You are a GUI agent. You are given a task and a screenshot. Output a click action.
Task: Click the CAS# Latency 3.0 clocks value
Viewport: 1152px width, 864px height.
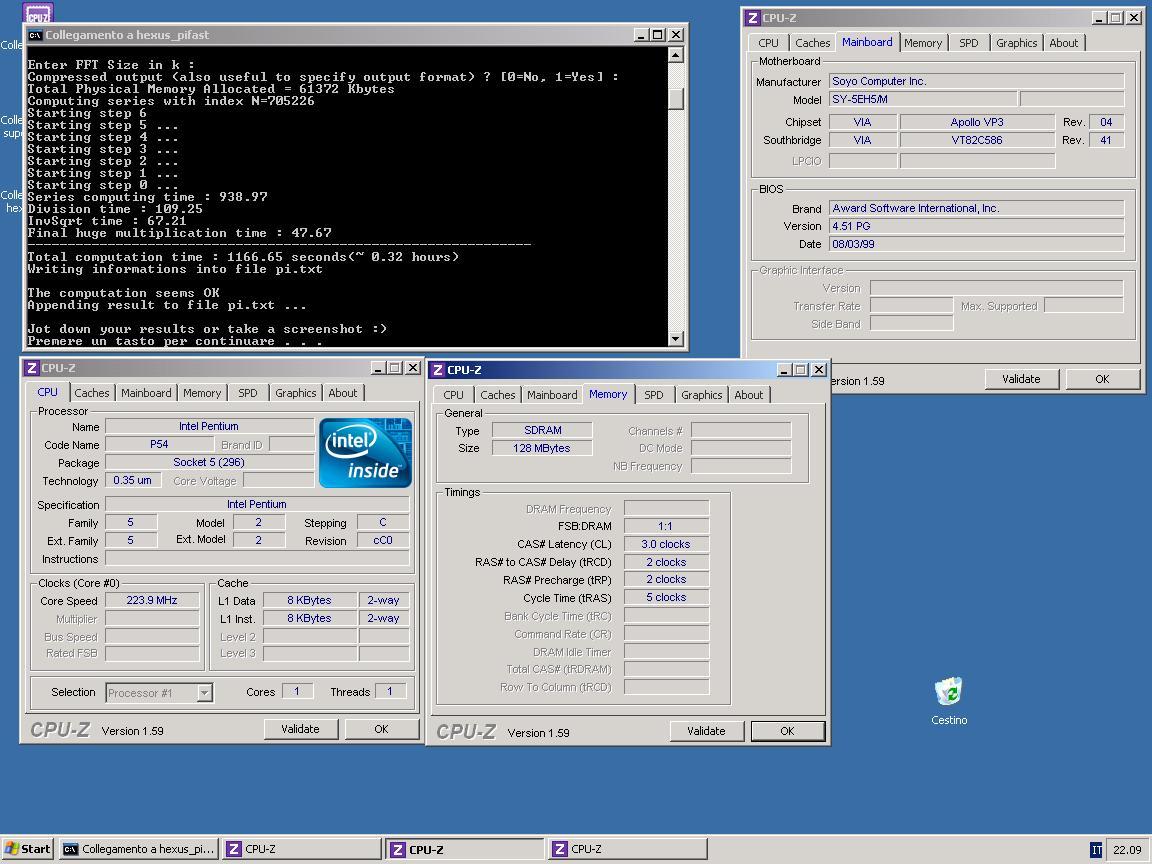(666, 544)
